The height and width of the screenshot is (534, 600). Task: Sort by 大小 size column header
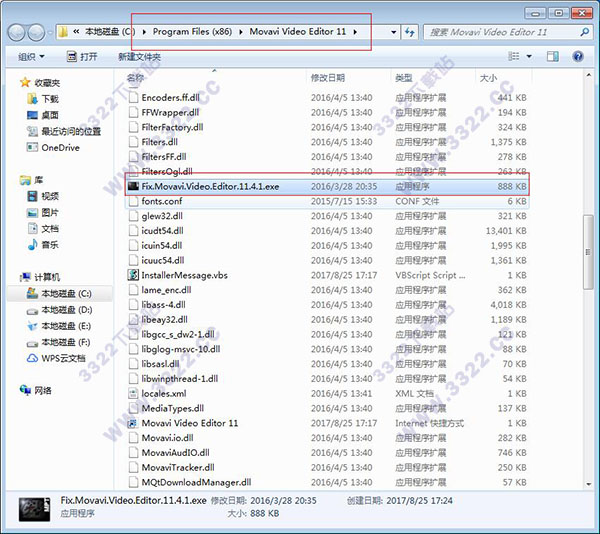(x=488, y=78)
